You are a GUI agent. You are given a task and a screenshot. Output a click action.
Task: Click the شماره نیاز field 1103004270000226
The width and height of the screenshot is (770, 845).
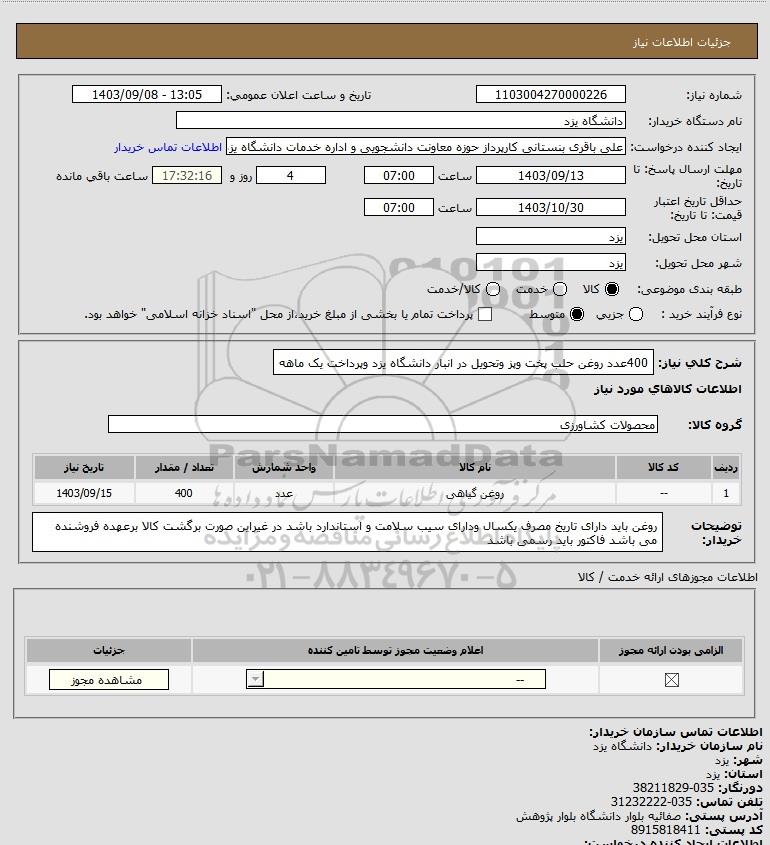tap(551, 94)
